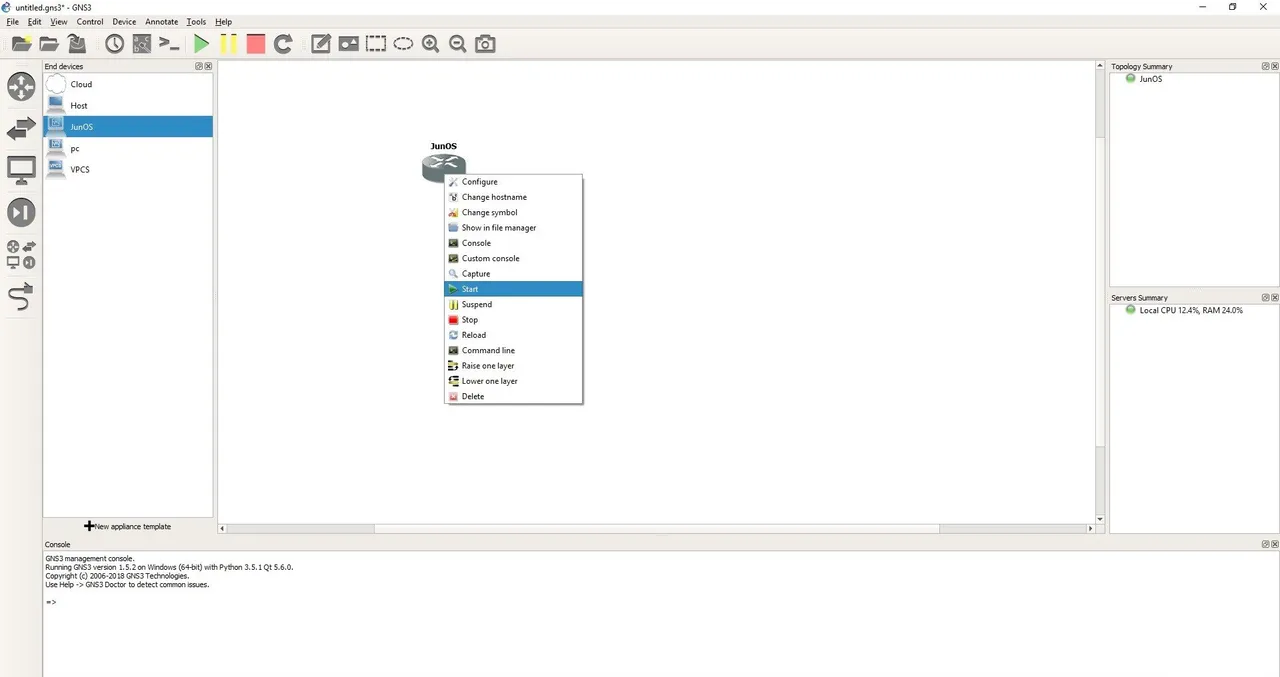Choose Change symbol in context menu

click(x=513, y=212)
